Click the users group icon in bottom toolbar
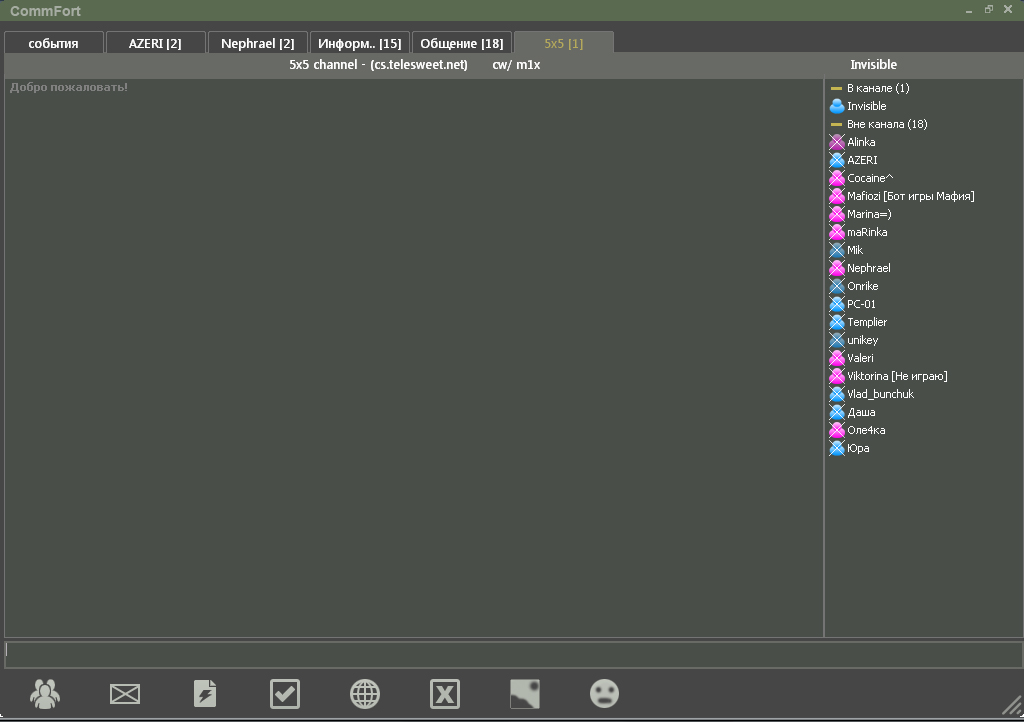Viewport: 1024px width, 722px height. coord(45,693)
